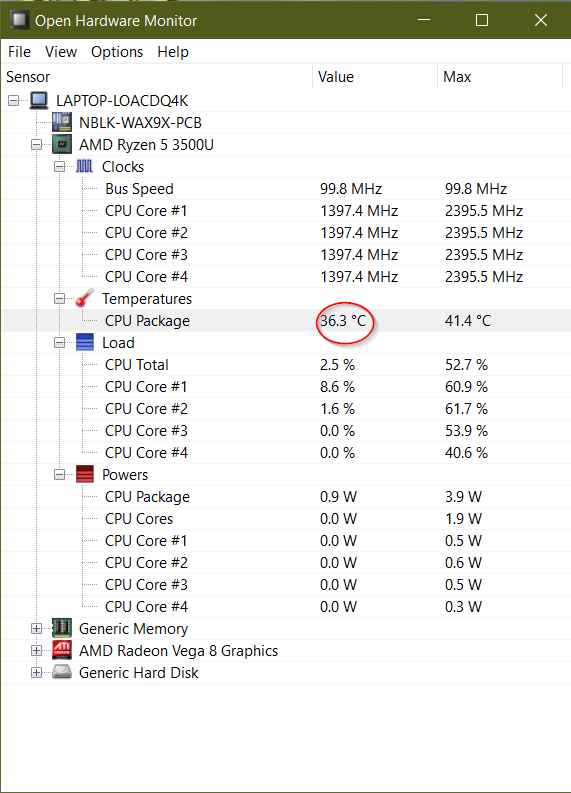Click the CPU chip icon for AMD Ryzen 5 3500U
The height and width of the screenshot is (793, 571).
[x=62, y=145]
